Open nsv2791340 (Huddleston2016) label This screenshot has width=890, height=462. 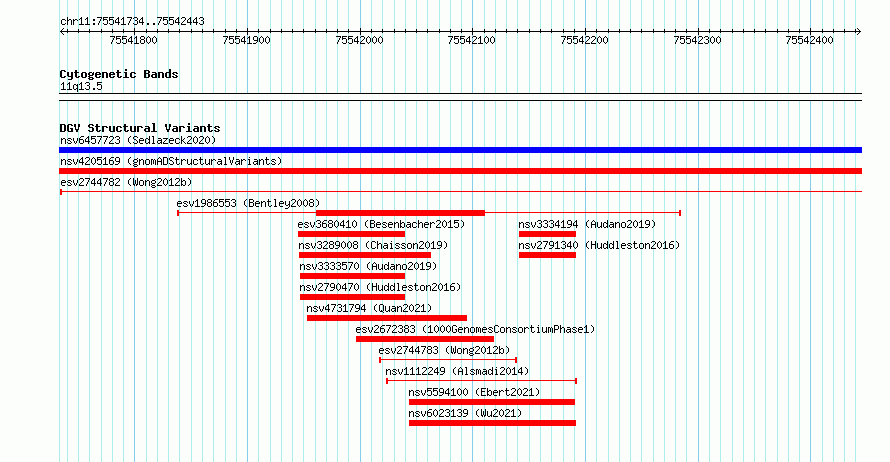599,245
